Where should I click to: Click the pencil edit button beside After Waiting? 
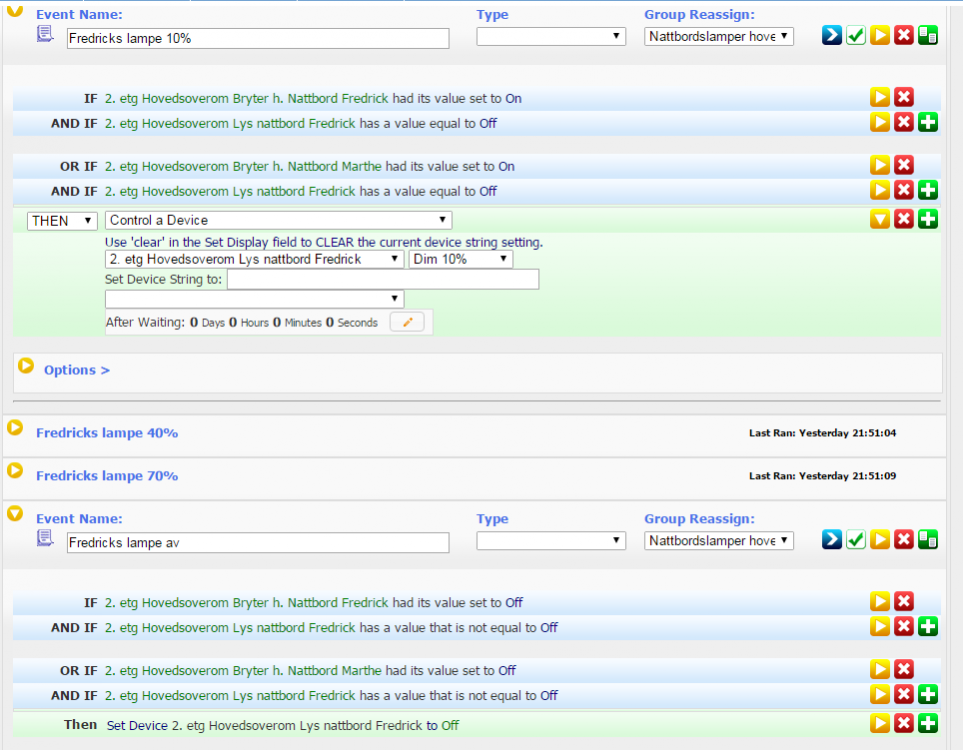(x=407, y=322)
